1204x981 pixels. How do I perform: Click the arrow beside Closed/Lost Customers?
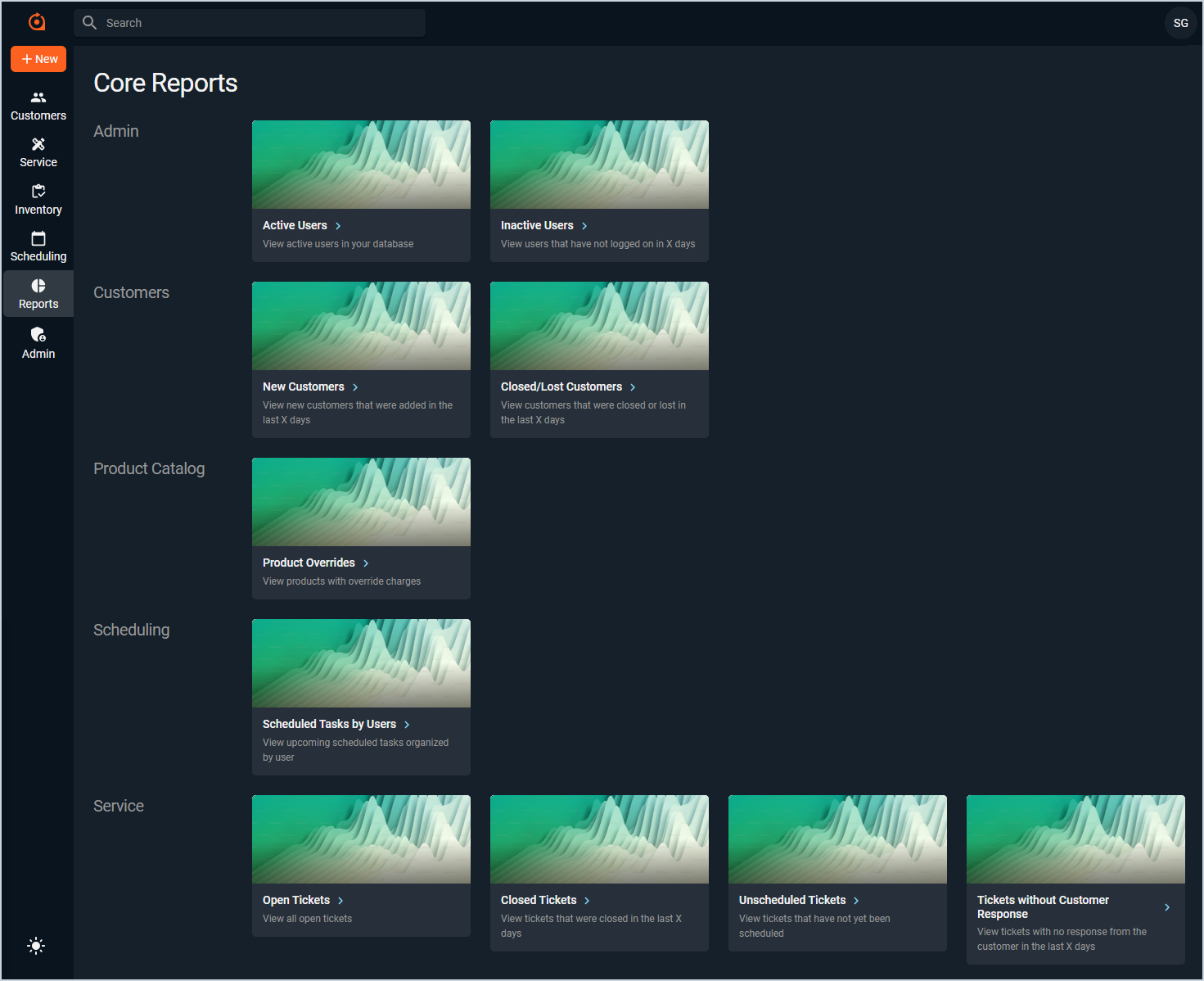click(633, 387)
